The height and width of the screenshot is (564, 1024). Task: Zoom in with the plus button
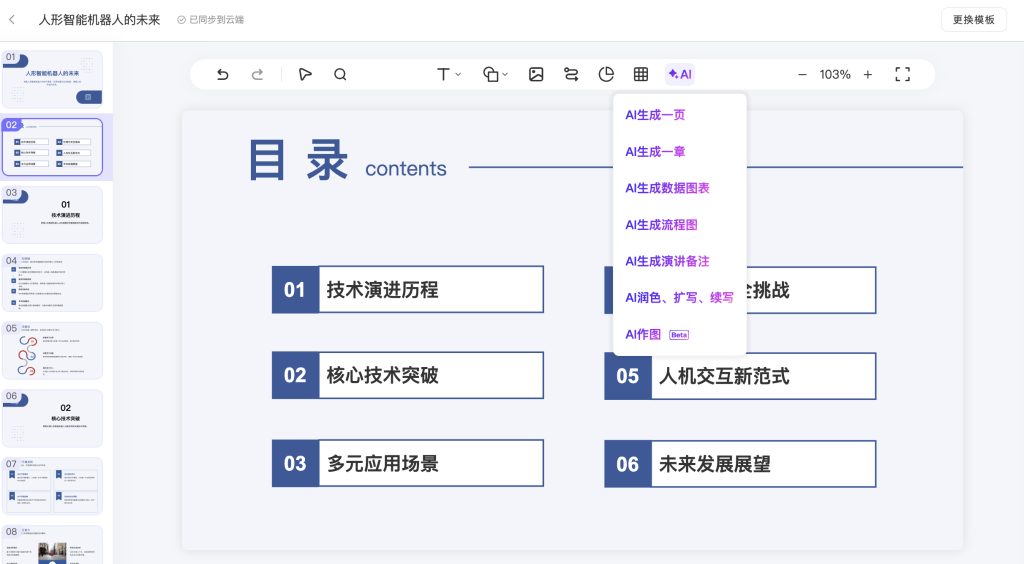pos(867,74)
